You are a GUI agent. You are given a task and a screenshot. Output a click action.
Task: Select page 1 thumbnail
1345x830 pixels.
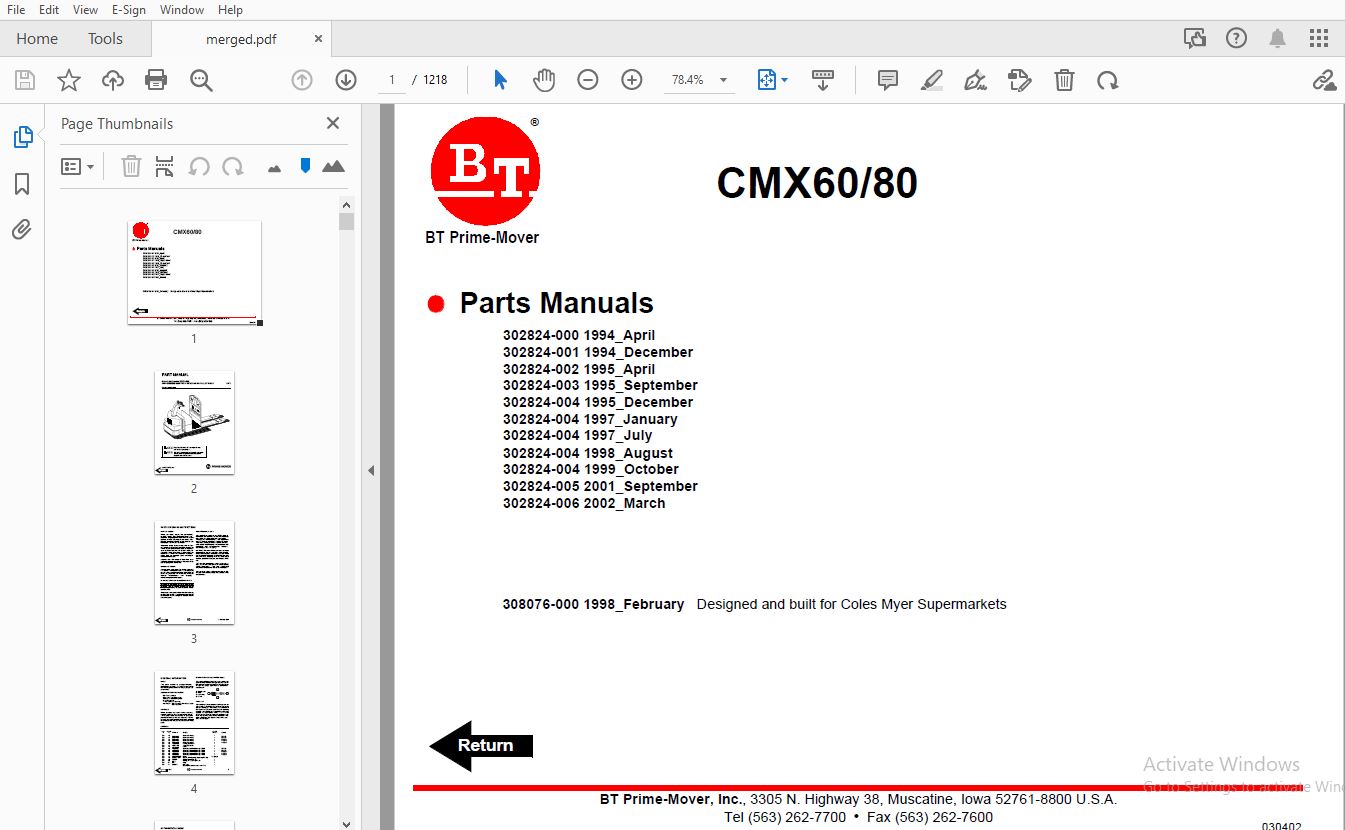(194, 272)
